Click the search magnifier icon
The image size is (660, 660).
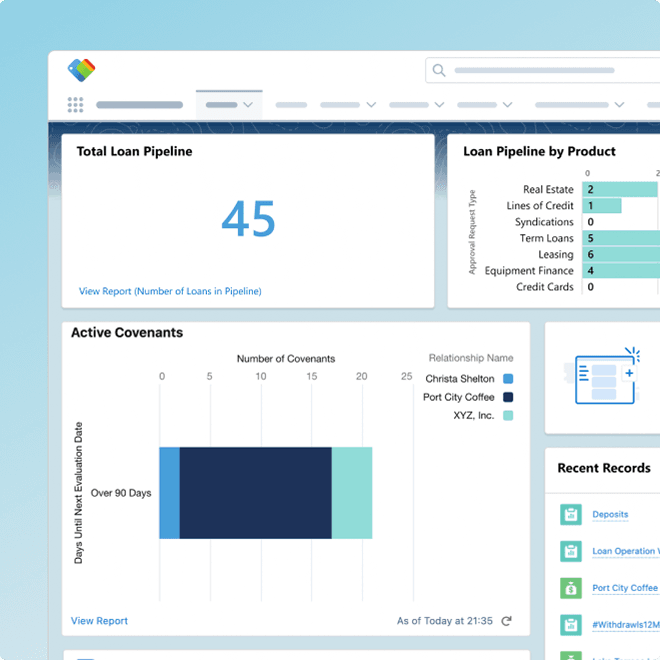[439, 70]
